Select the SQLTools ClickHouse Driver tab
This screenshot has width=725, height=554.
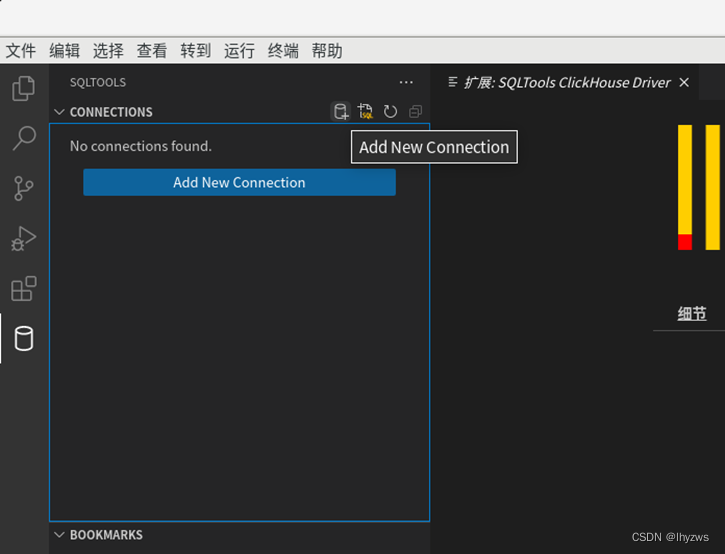pos(564,82)
